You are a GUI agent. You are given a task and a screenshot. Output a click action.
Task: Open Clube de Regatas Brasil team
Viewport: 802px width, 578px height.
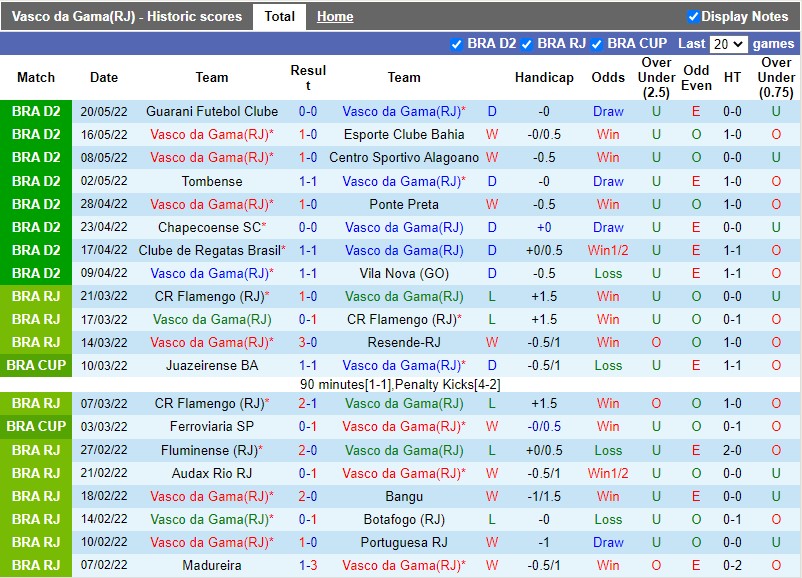(x=212, y=250)
